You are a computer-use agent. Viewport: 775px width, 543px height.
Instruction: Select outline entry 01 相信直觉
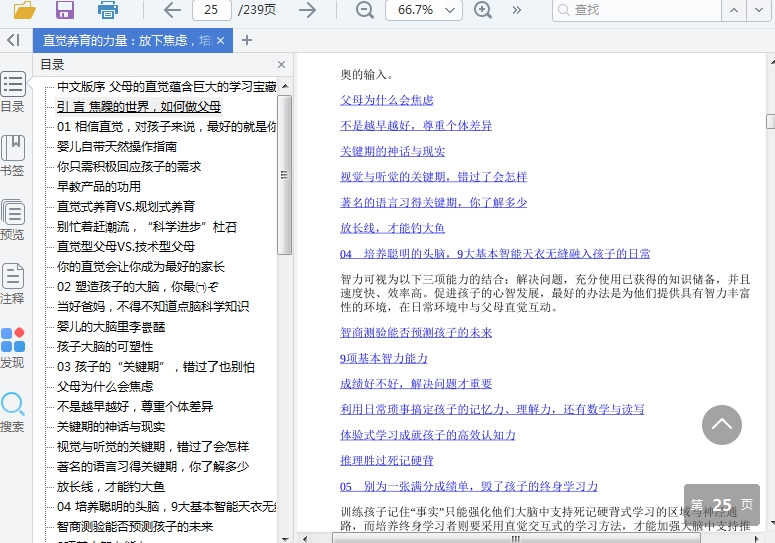167,127
